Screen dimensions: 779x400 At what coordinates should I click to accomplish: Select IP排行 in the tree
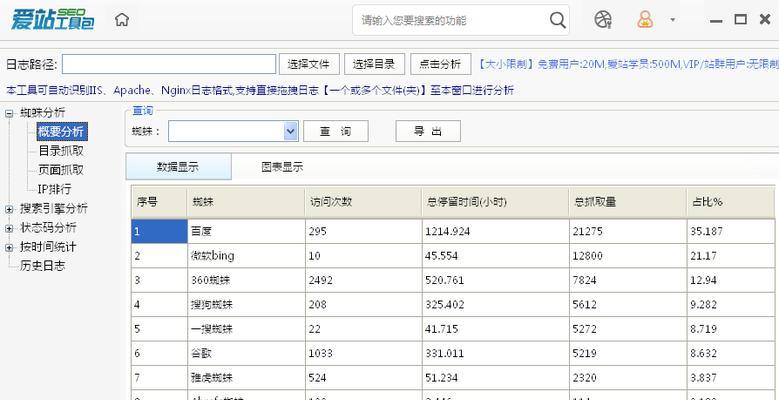click(x=55, y=189)
